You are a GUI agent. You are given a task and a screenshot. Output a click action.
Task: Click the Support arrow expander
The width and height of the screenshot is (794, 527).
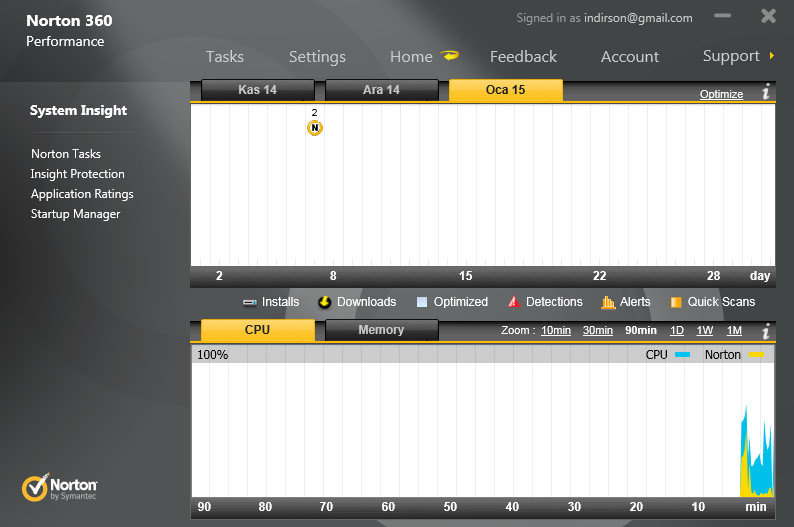click(x=772, y=56)
